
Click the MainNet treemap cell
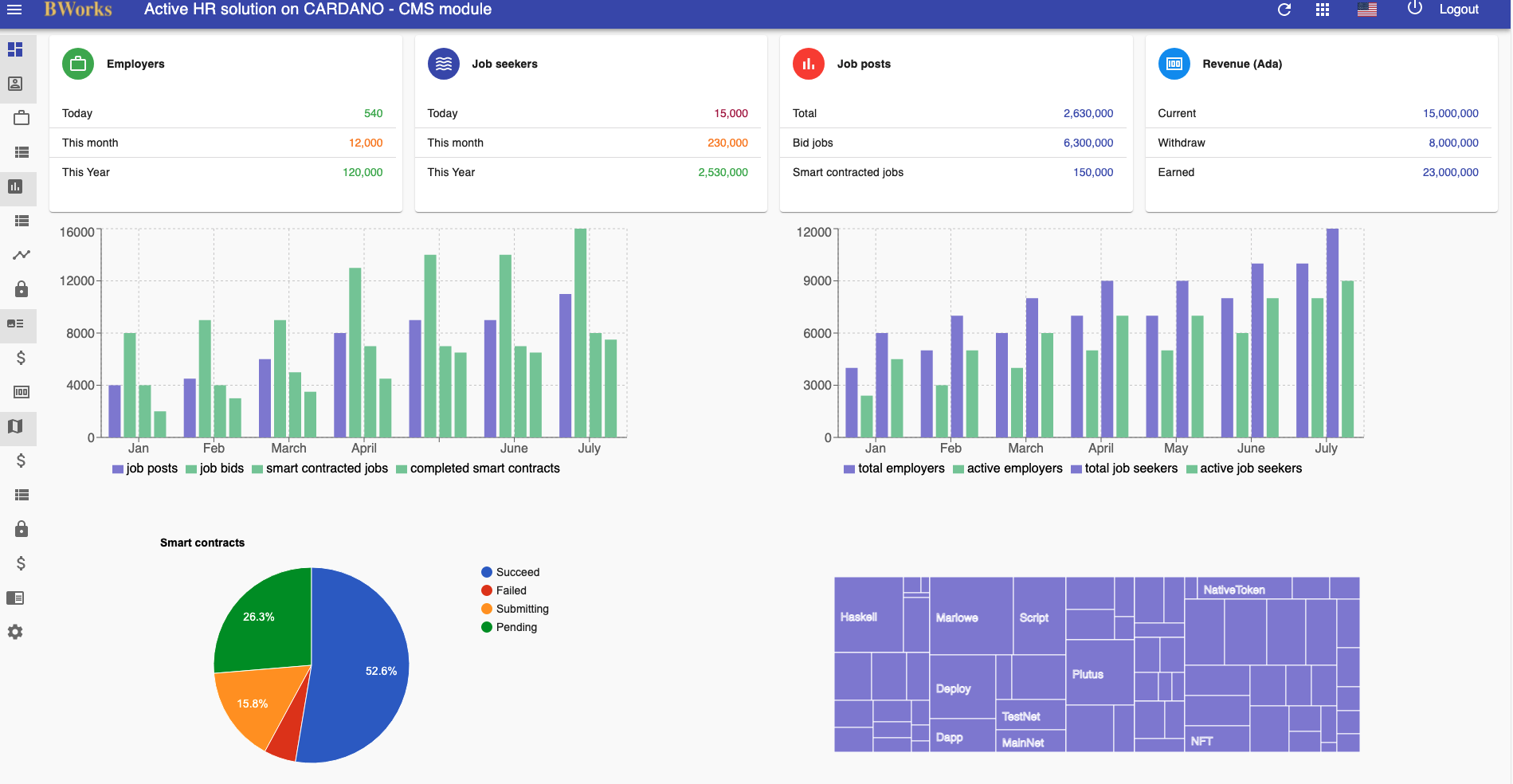pyautogui.click(x=1030, y=741)
